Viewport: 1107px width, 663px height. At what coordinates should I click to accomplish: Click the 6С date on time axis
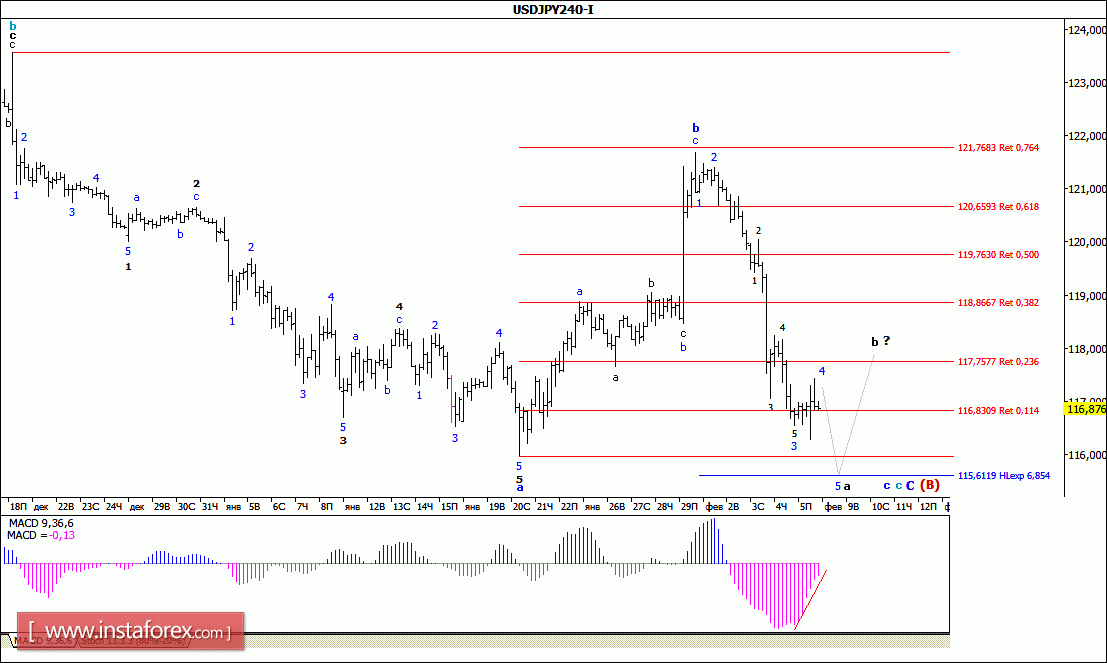click(279, 506)
